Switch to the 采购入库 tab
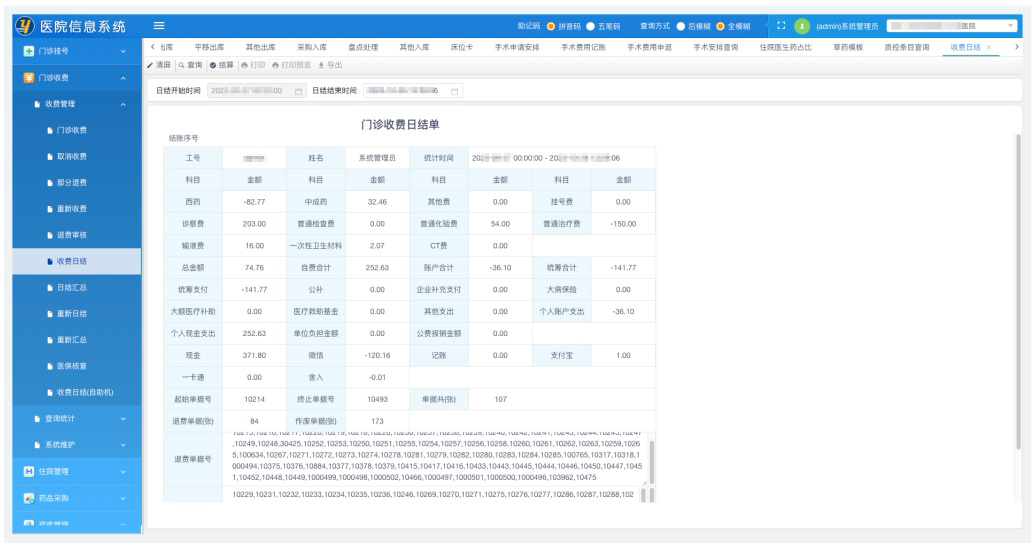The width and height of the screenshot is (1036, 552). (312, 47)
